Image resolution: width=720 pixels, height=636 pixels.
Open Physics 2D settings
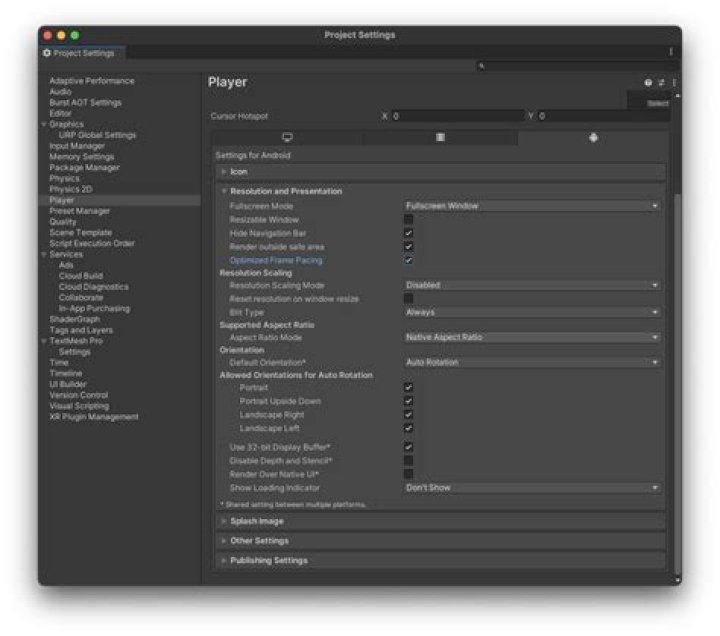71,189
